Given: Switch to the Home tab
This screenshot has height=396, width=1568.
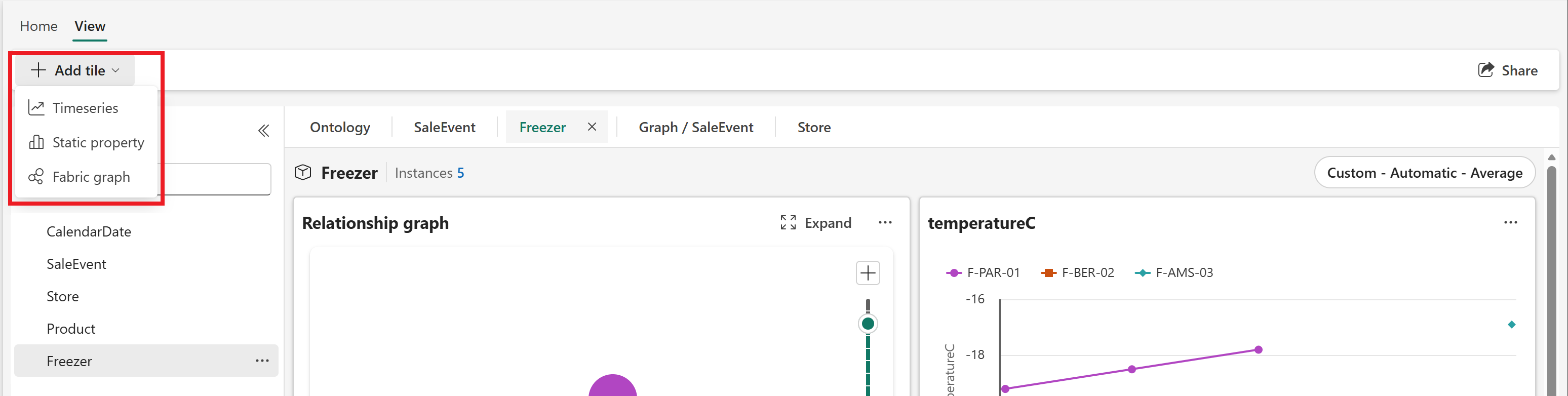Looking at the screenshot, I should [38, 26].
